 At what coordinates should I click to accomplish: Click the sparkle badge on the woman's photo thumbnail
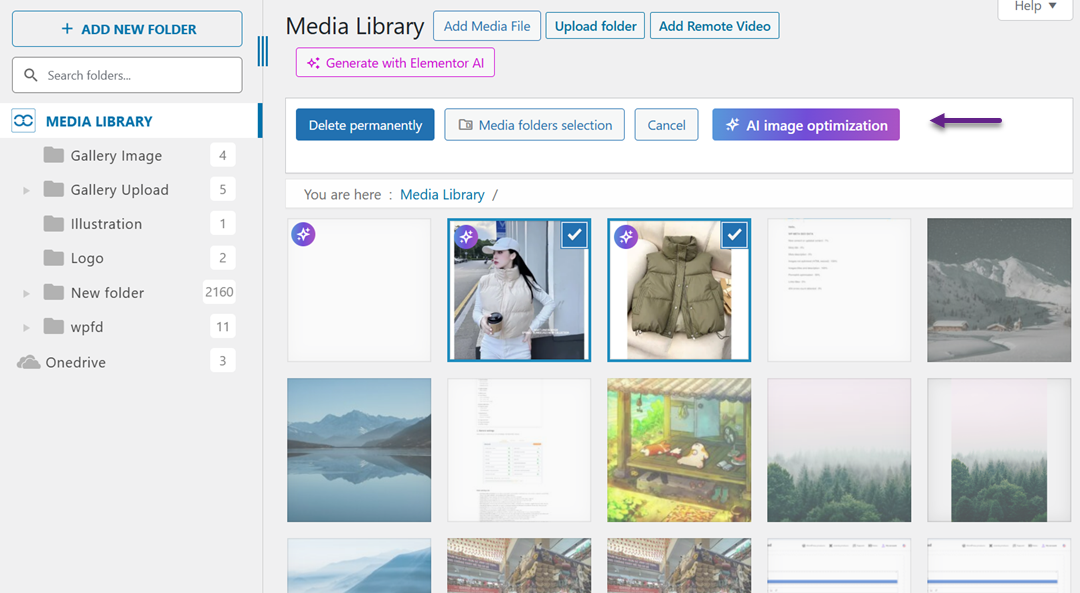(x=465, y=236)
